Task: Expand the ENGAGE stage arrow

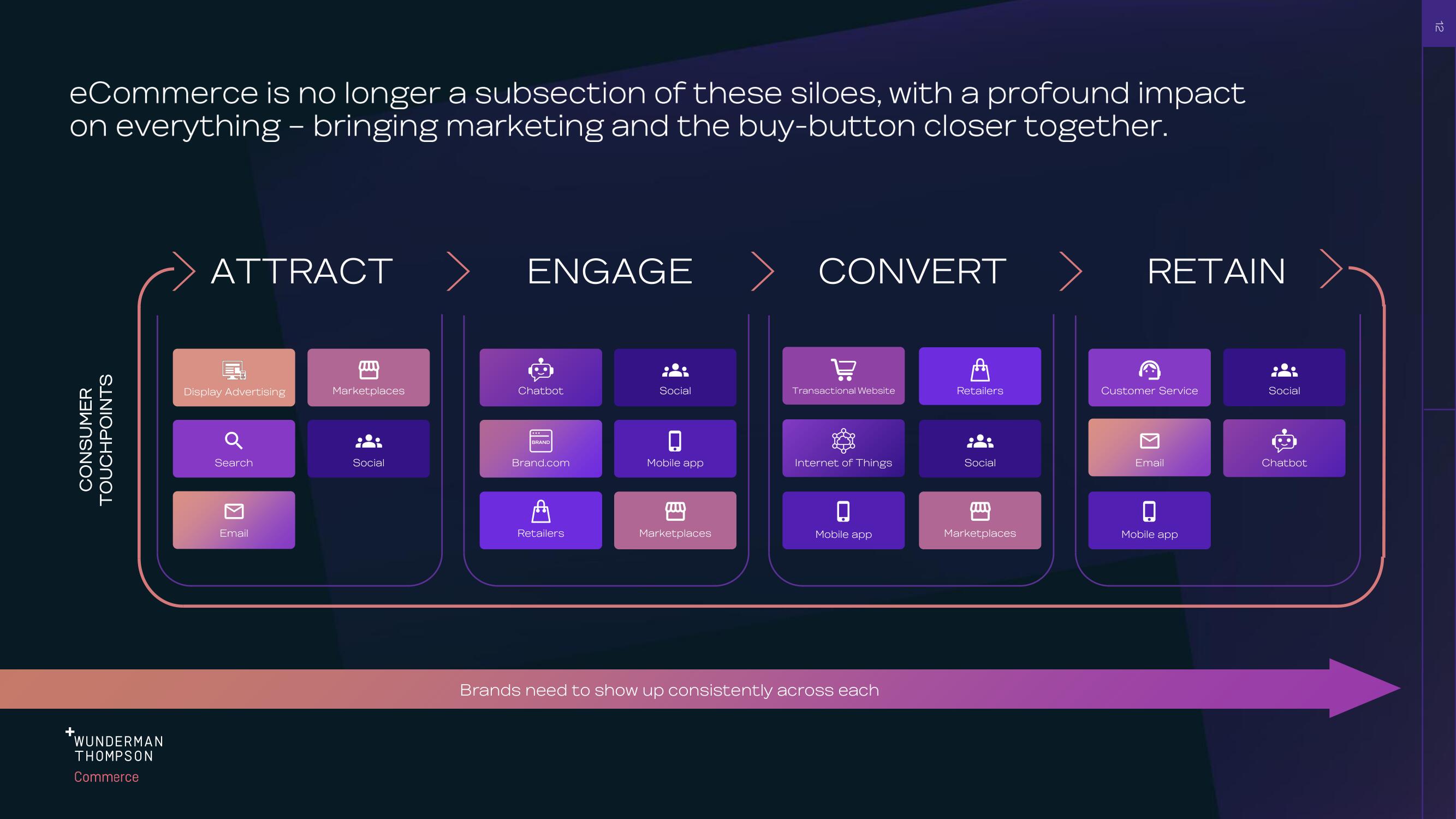Action: (762, 270)
